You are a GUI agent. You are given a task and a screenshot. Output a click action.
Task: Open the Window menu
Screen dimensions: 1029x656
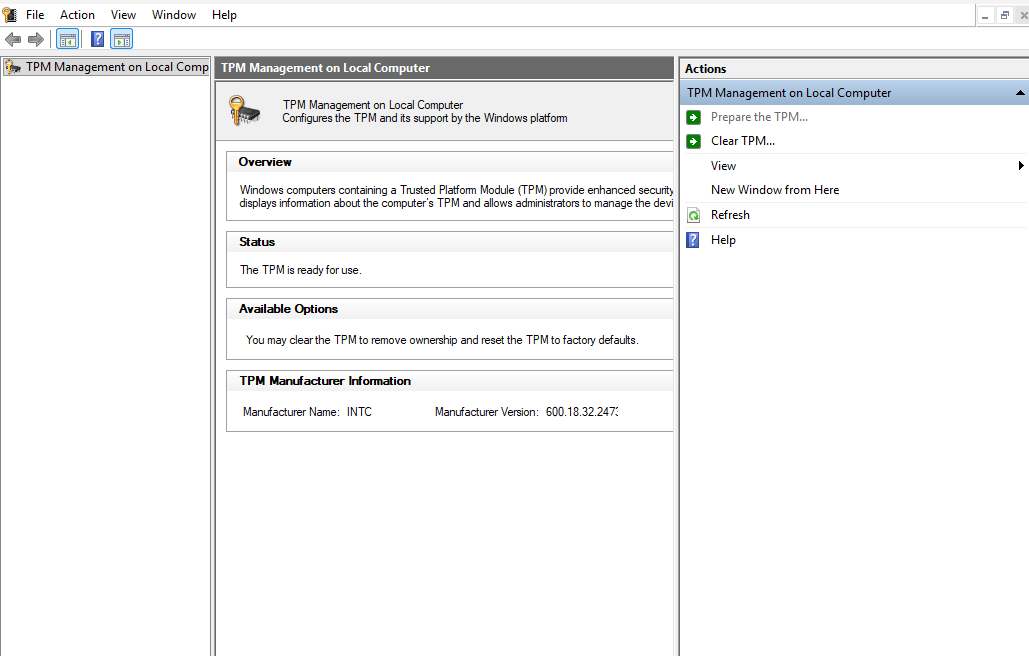click(x=174, y=14)
